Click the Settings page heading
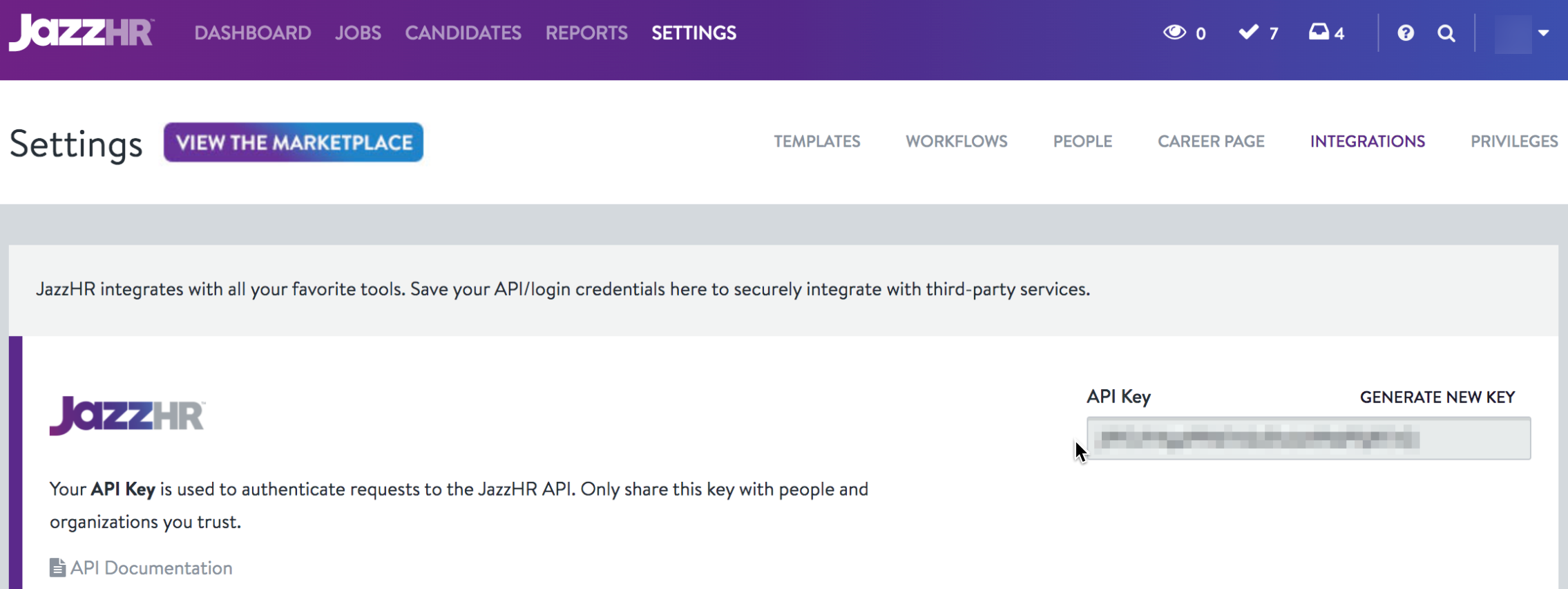Viewport: 1568px width, 589px height. (x=76, y=144)
